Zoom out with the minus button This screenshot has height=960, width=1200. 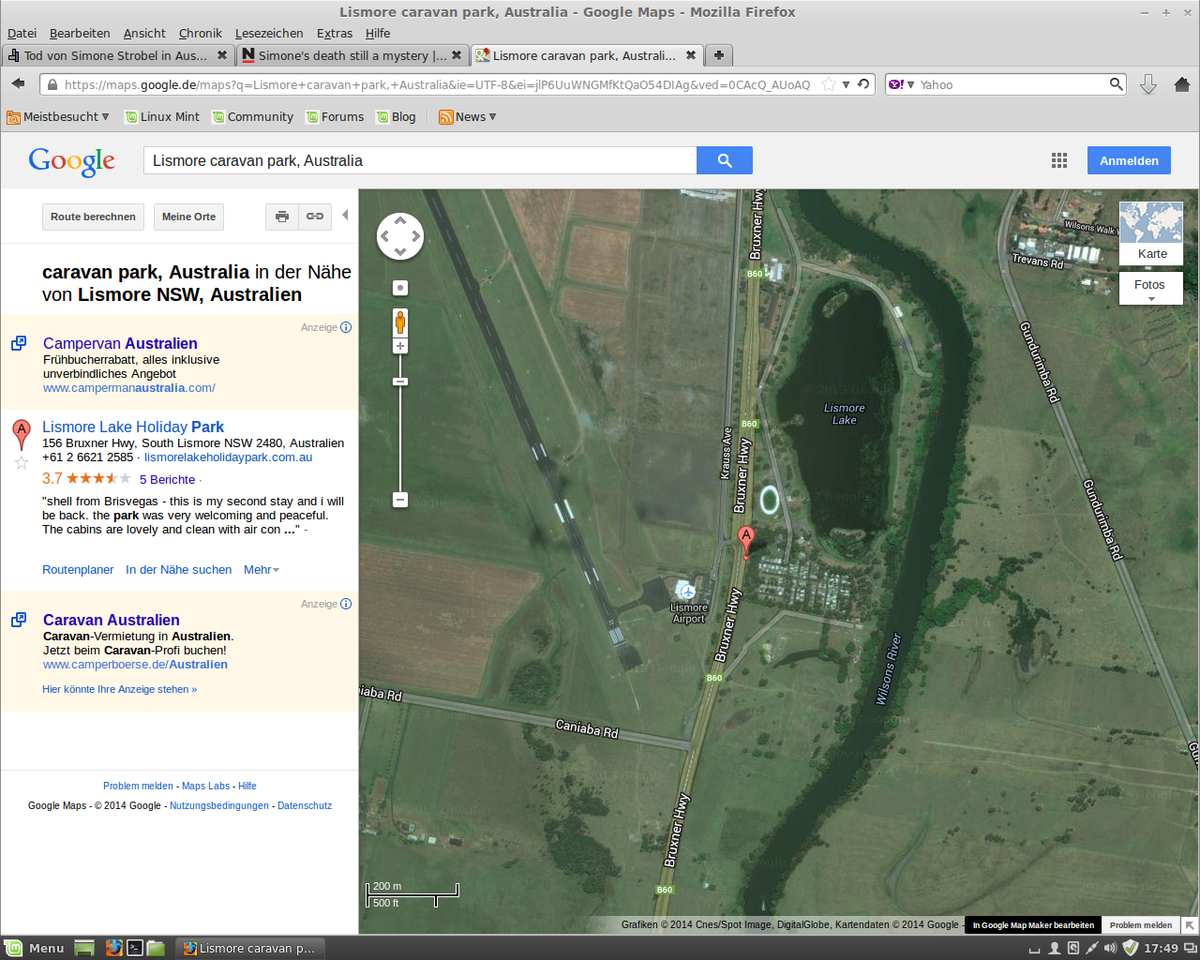400,499
